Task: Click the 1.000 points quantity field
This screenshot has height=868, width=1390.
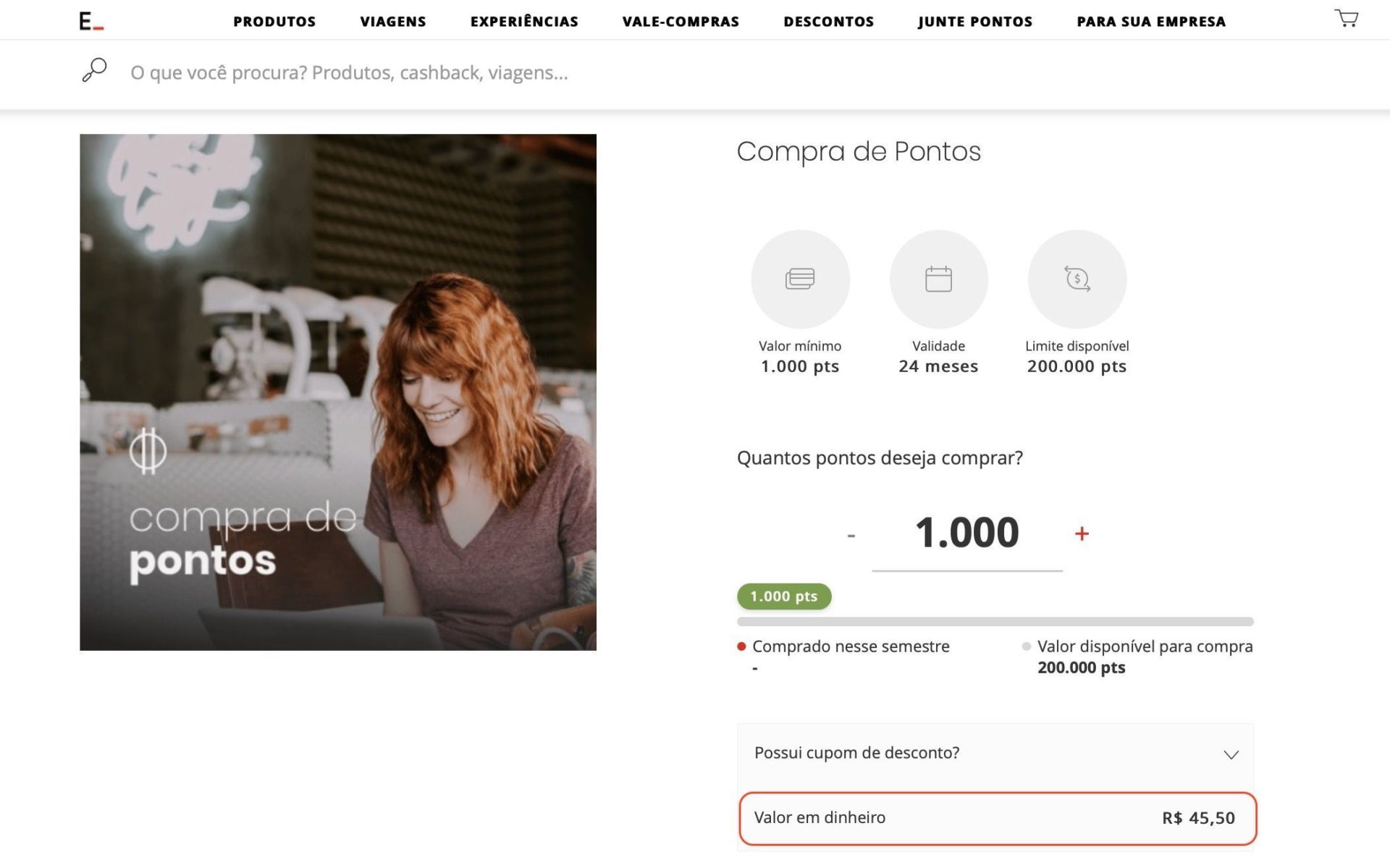Action: coord(967,534)
